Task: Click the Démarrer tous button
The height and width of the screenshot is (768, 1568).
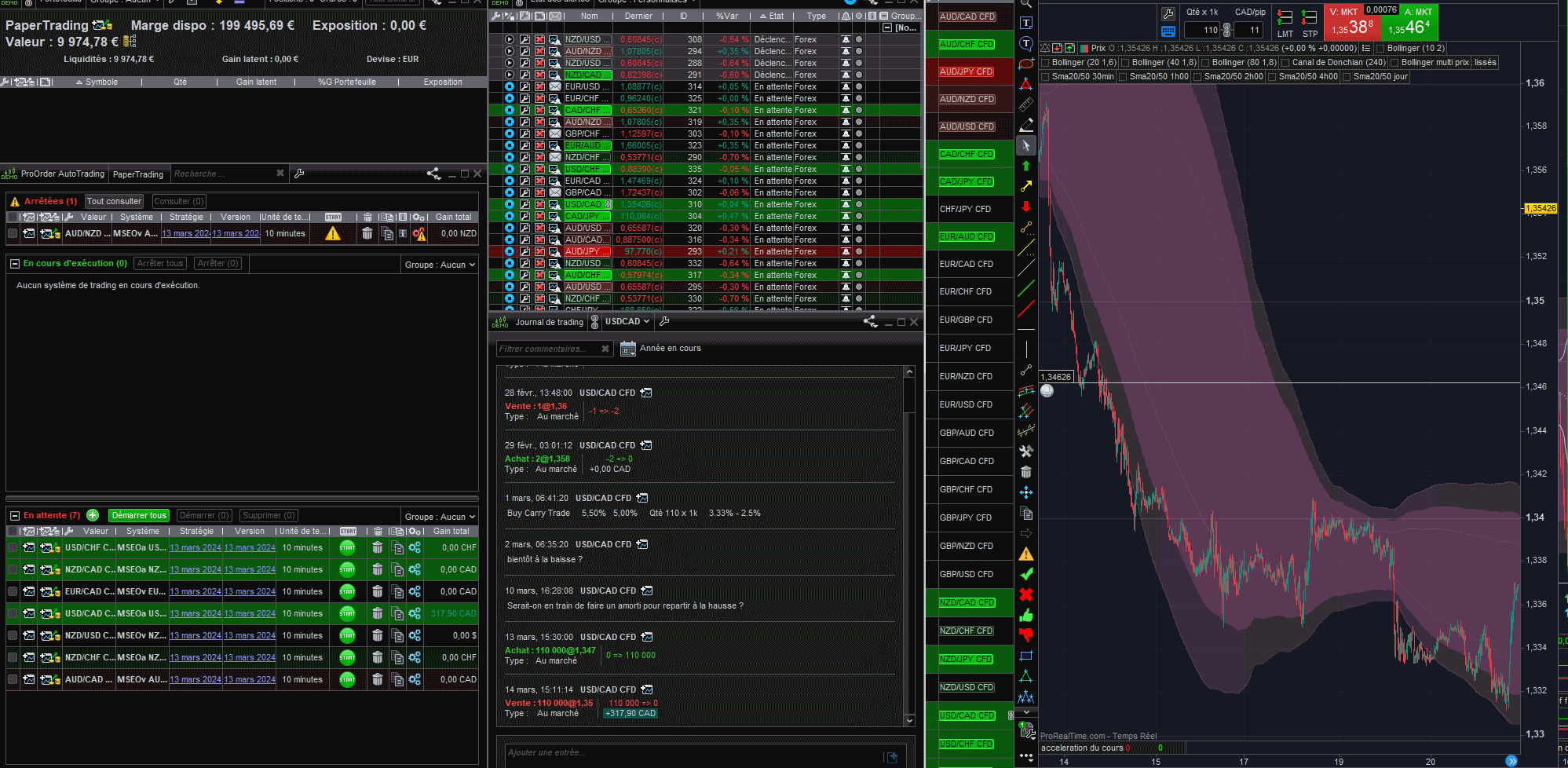Action: pyautogui.click(x=139, y=515)
